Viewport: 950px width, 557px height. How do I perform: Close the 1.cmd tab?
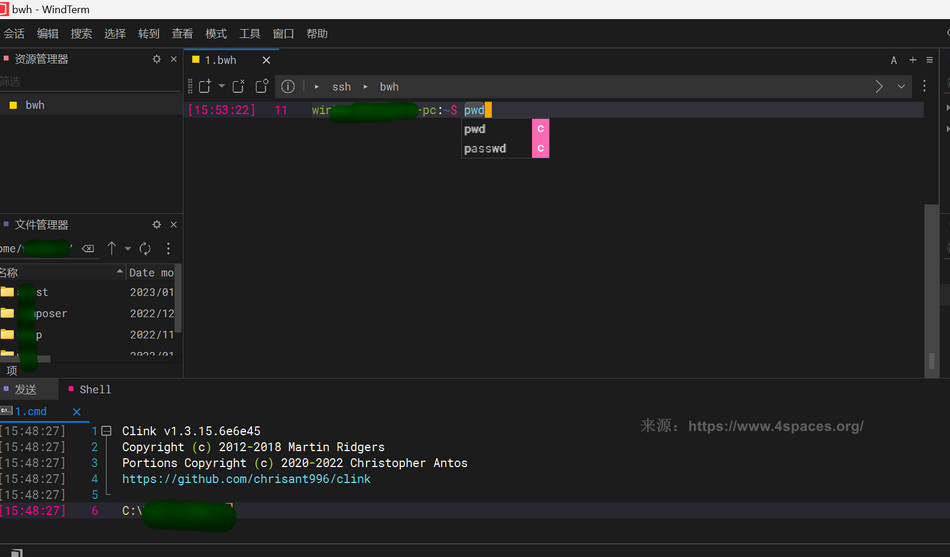pyautogui.click(x=76, y=411)
